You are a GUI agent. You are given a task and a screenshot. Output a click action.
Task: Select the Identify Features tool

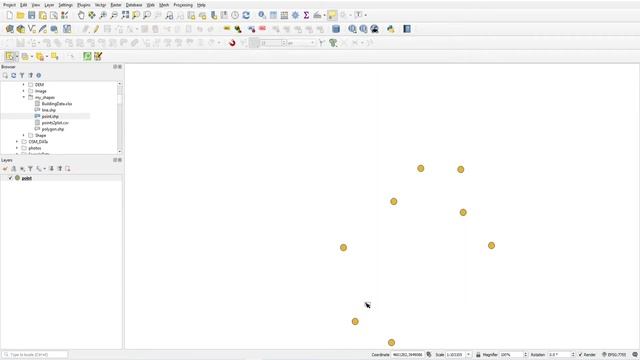click(x=262, y=16)
